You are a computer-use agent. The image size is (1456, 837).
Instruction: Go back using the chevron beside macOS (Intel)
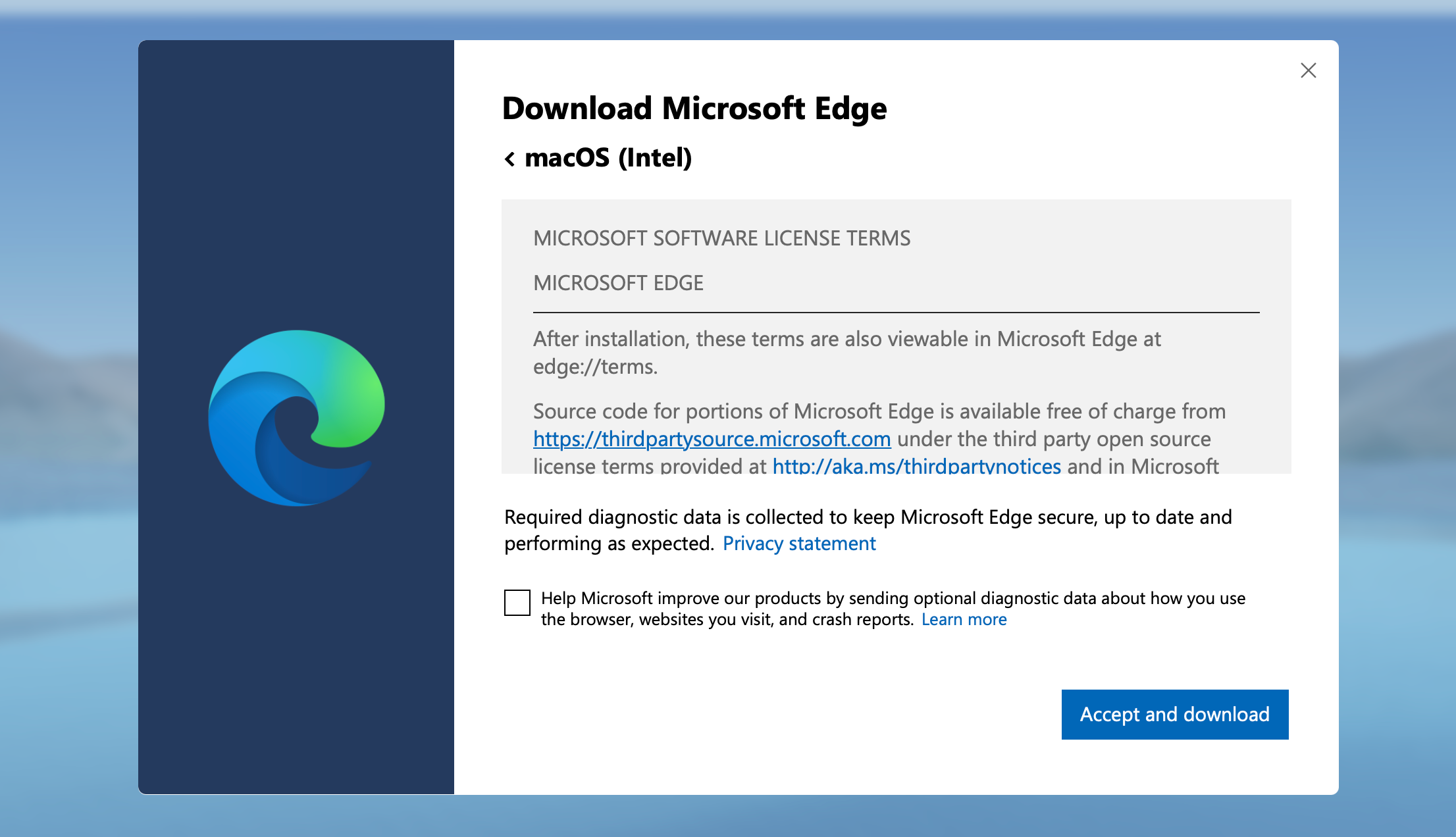point(509,159)
